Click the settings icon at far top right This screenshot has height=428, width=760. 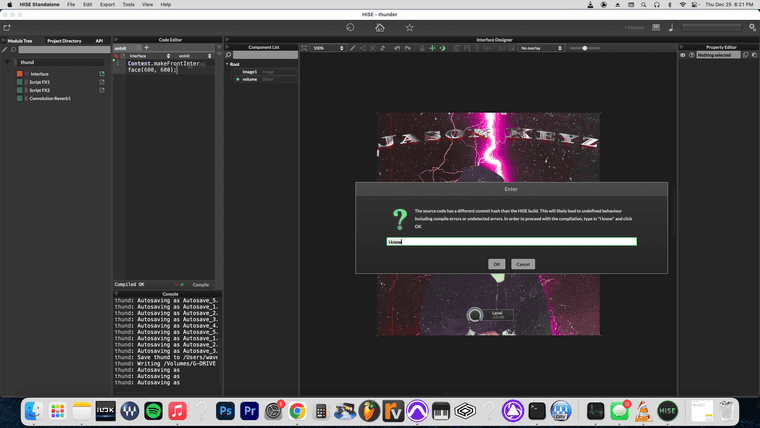click(752, 28)
